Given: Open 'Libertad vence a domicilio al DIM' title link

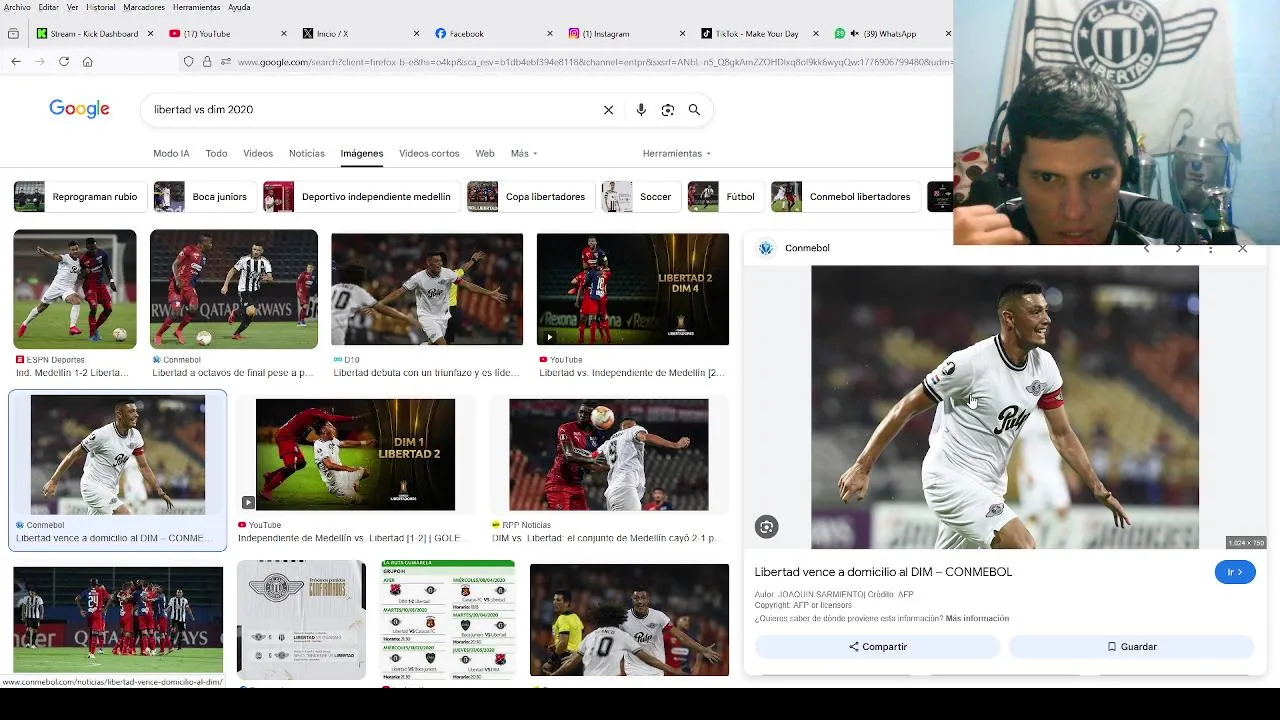Looking at the screenshot, I should (883, 572).
